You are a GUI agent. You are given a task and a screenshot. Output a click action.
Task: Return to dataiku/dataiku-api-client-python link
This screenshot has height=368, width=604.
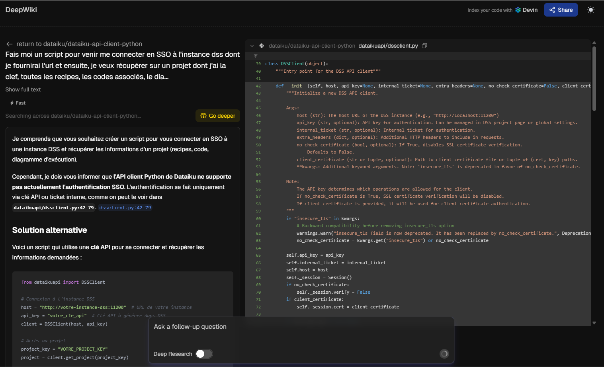click(79, 44)
